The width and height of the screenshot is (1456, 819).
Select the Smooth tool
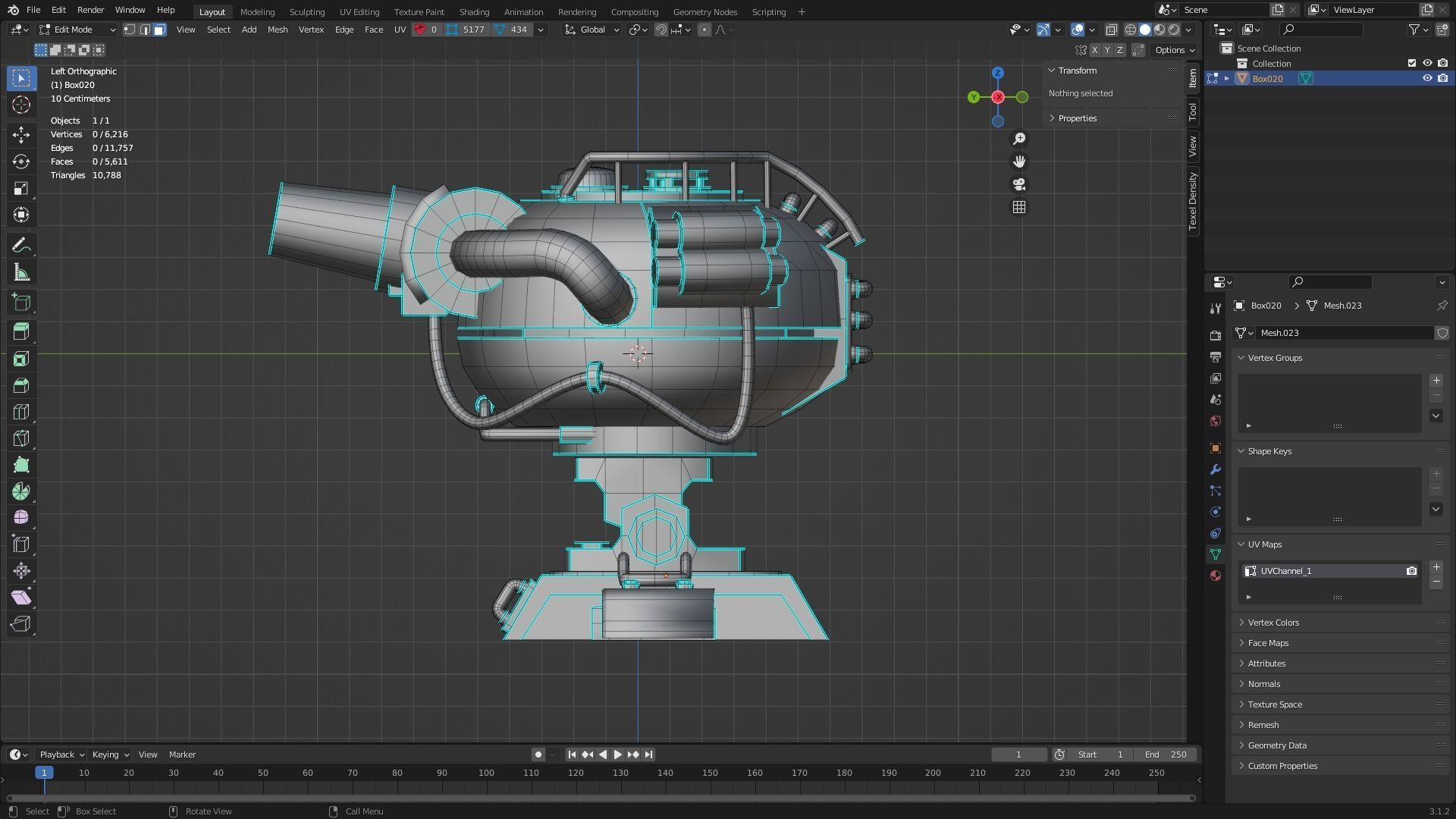coord(21,518)
